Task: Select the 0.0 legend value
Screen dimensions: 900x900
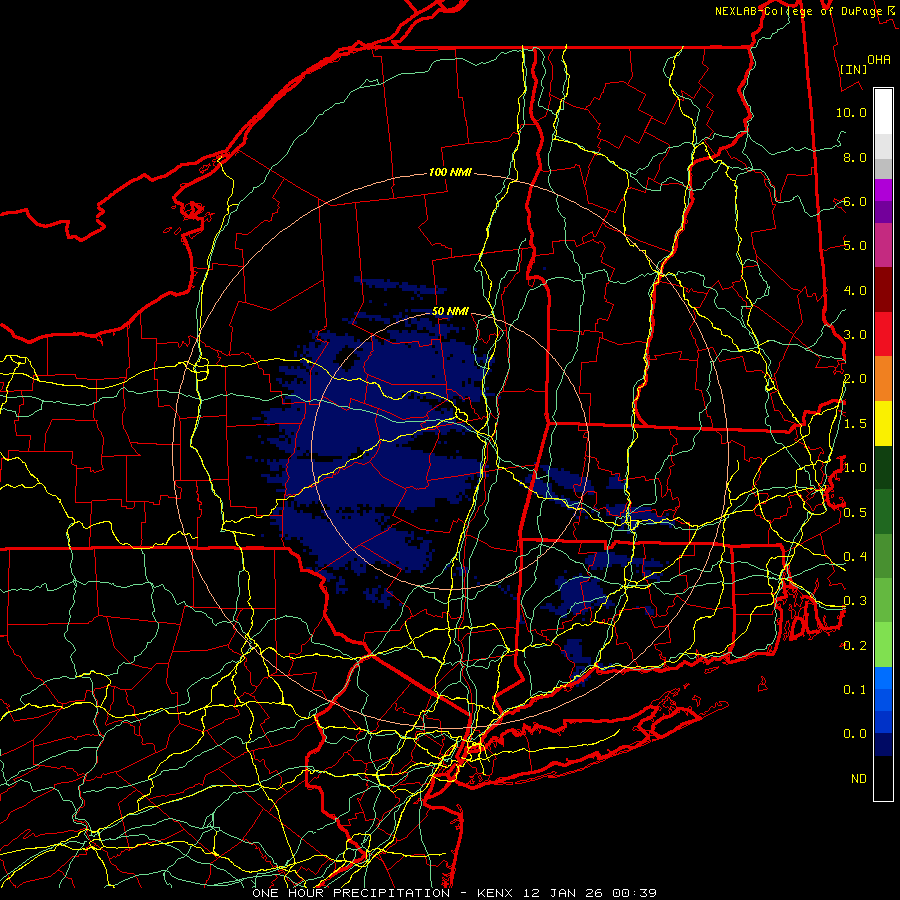Action: pyautogui.click(x=855, y=734)
